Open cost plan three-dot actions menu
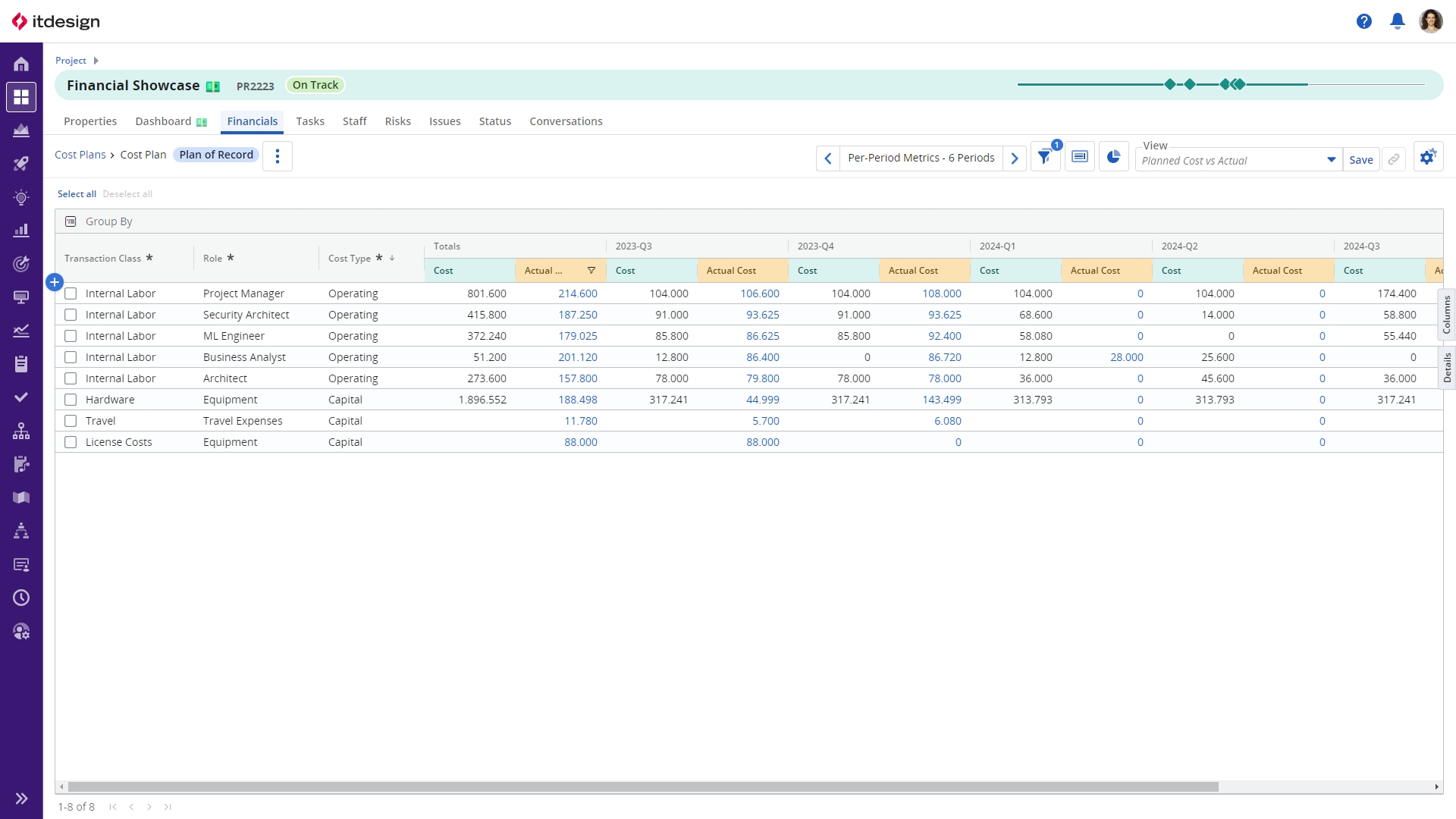The width and height of the screenshot is (1456, 819). (x=278, y=156)
